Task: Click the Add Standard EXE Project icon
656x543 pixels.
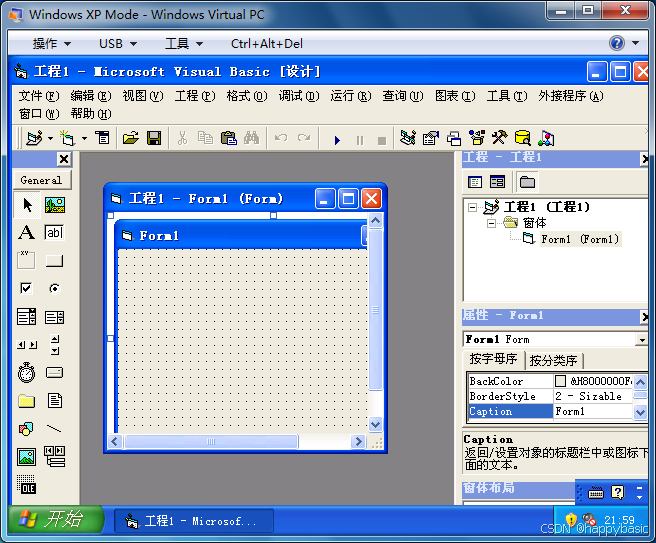Action: coord(34,138)
